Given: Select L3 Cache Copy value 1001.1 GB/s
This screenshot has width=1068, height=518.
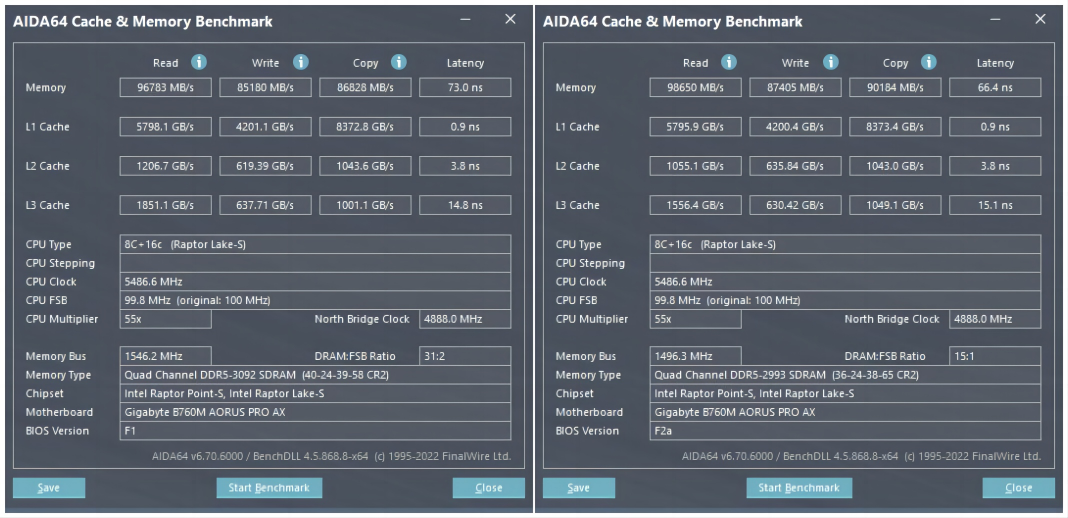Looking at the screenshot, I should pyautogui.click(x=365, y=205).
